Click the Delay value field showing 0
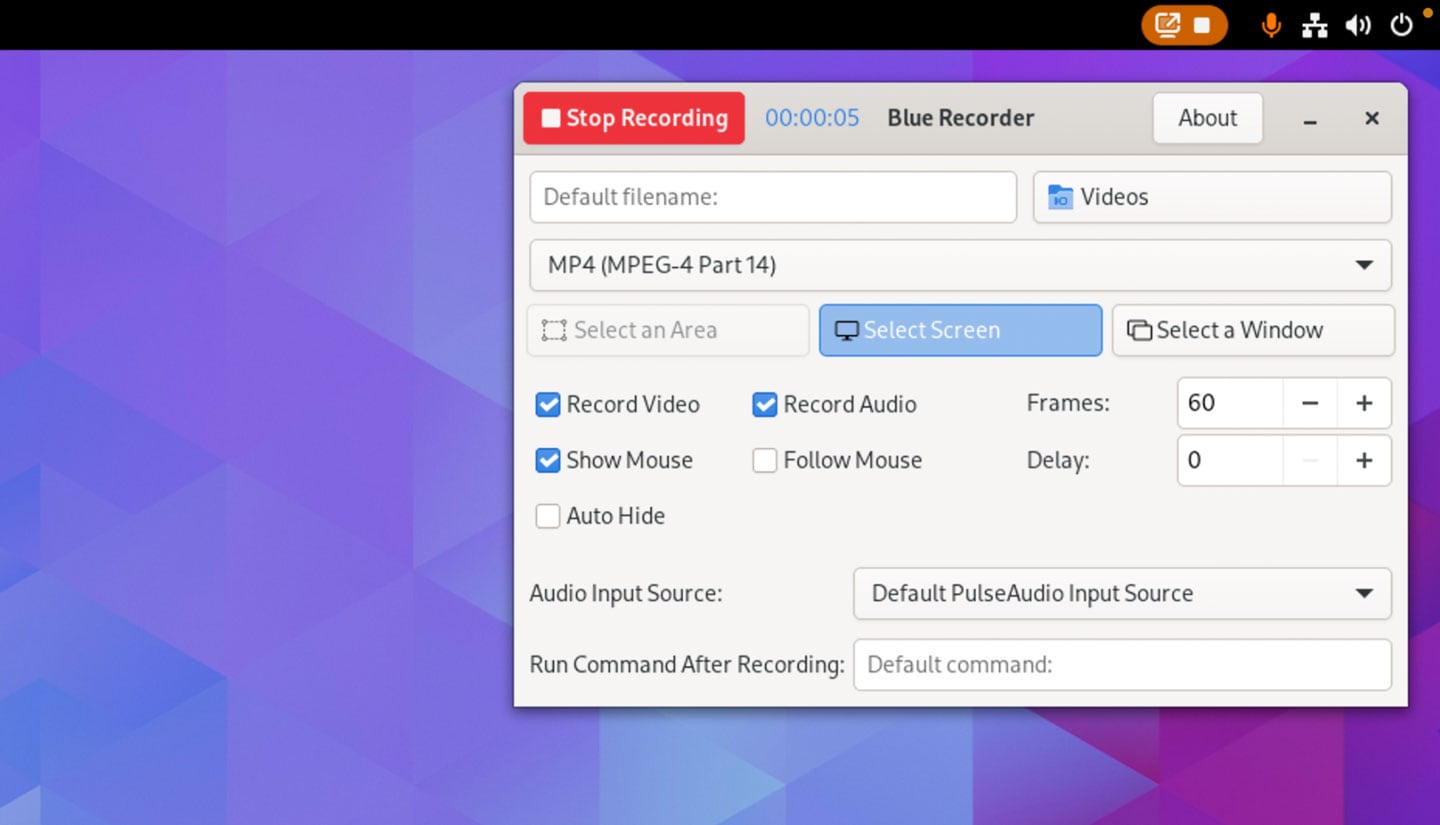The image size is (1440, 825). click(x=1230, y=460)
